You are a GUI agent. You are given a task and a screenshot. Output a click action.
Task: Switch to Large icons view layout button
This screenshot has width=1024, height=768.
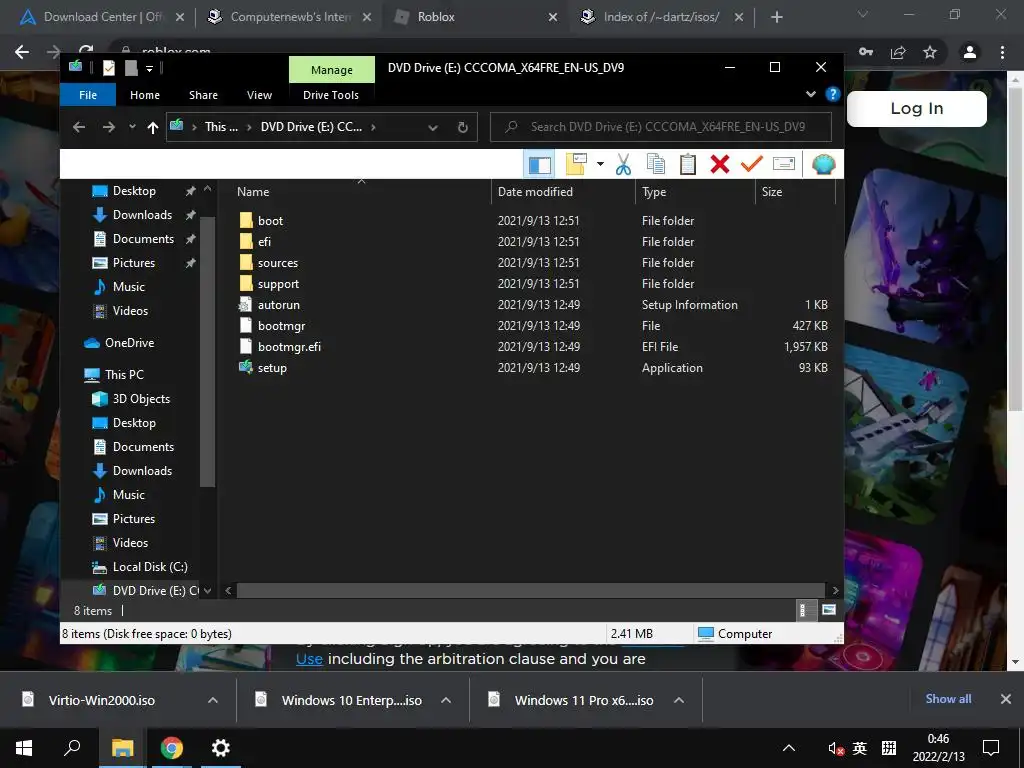pos(829,610)
